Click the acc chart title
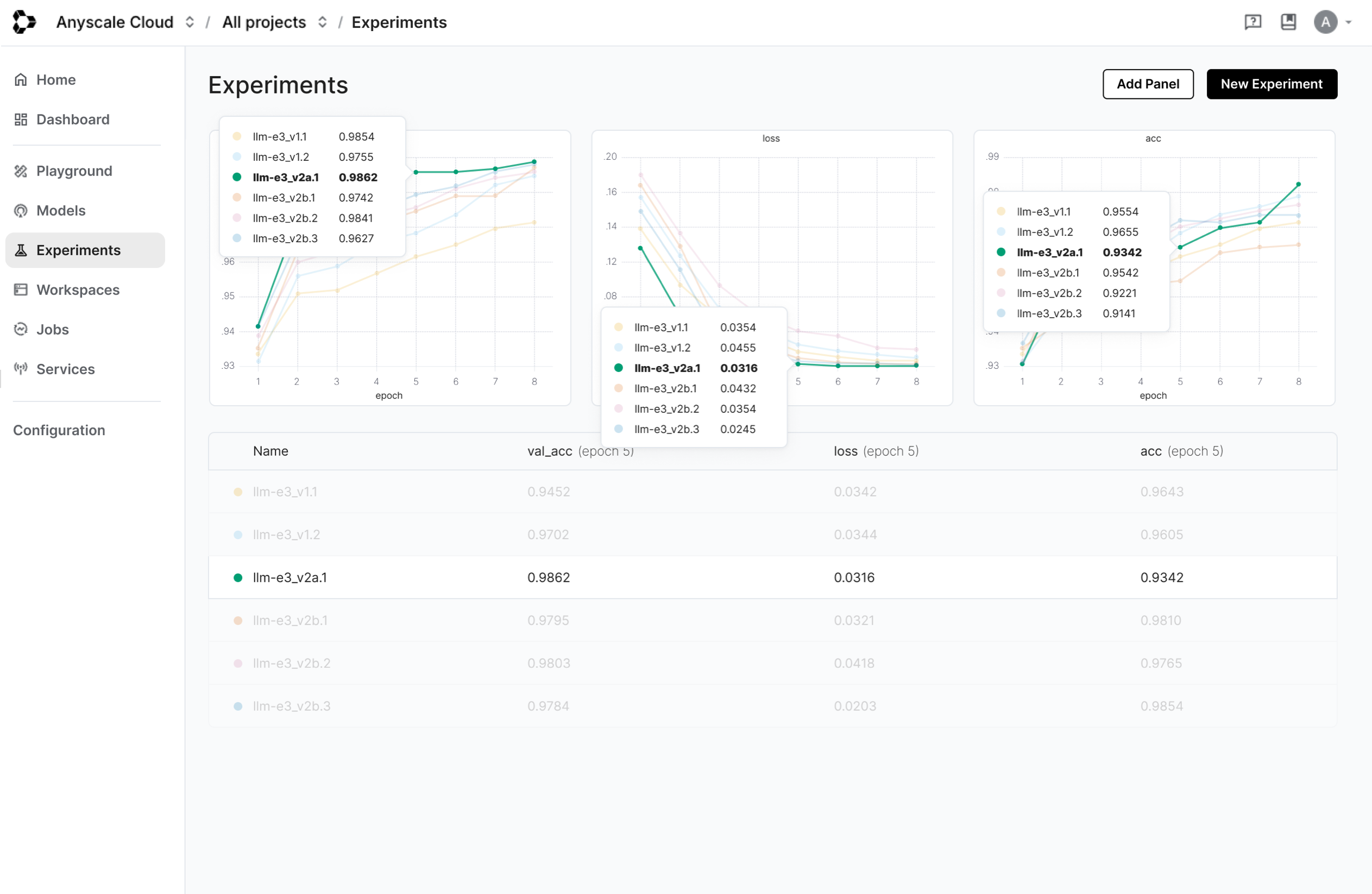This screenshot has width=1372, height=894. coord(1153,138)
